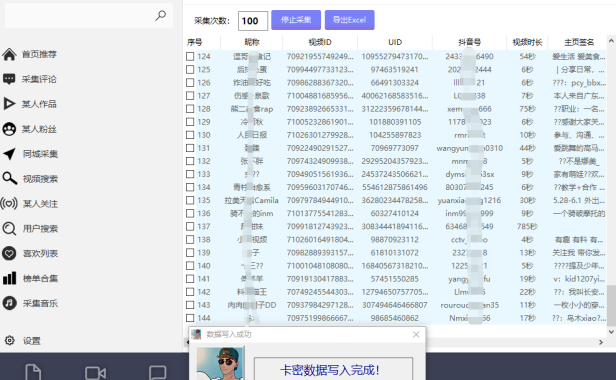This screenshot has width=616, height=380.
Task: Enable the checkbox for row 132
Action: click(x=190, y=161)
